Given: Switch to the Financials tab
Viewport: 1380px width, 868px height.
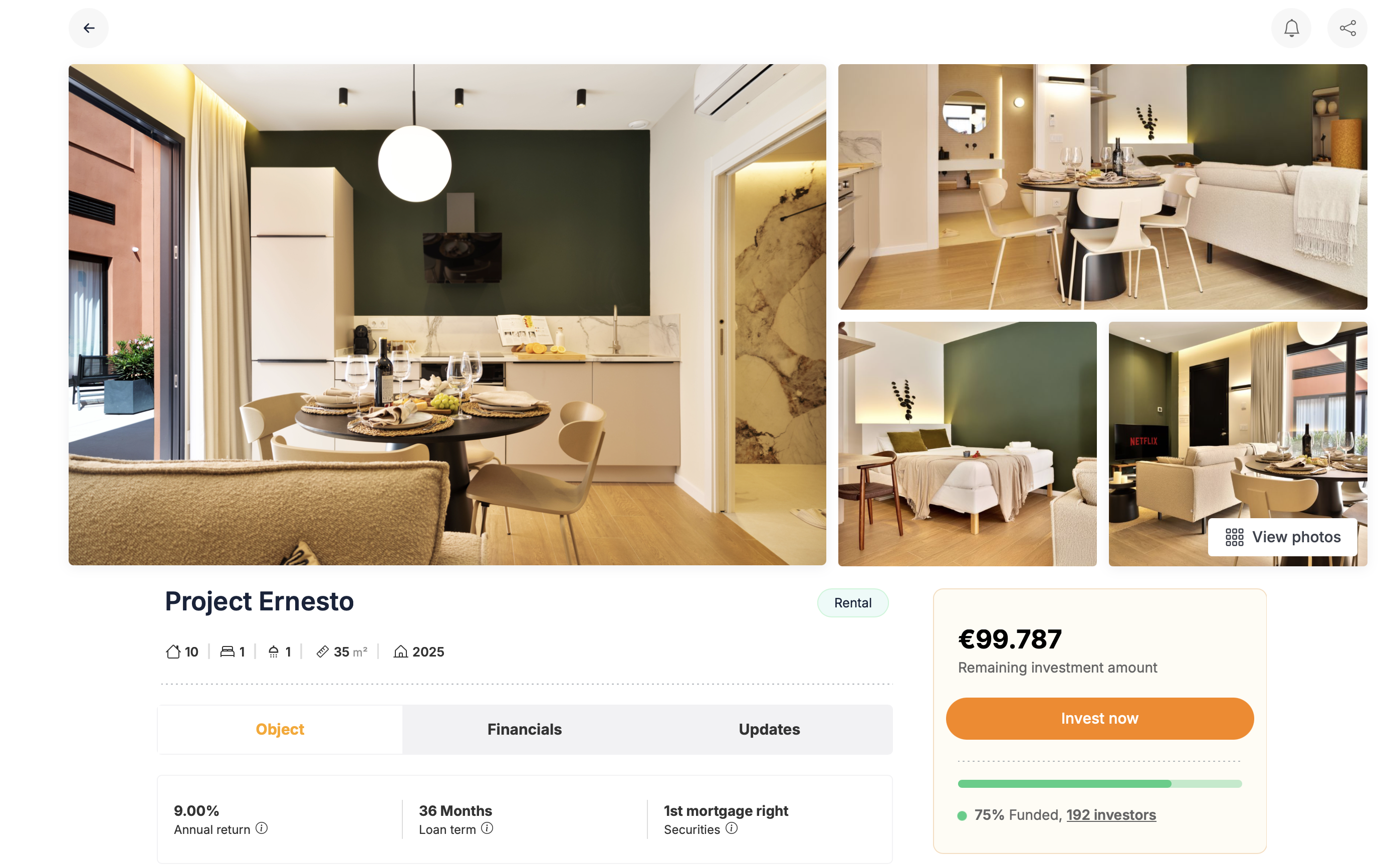Looking at the screenshot, I should click(524, 729).
